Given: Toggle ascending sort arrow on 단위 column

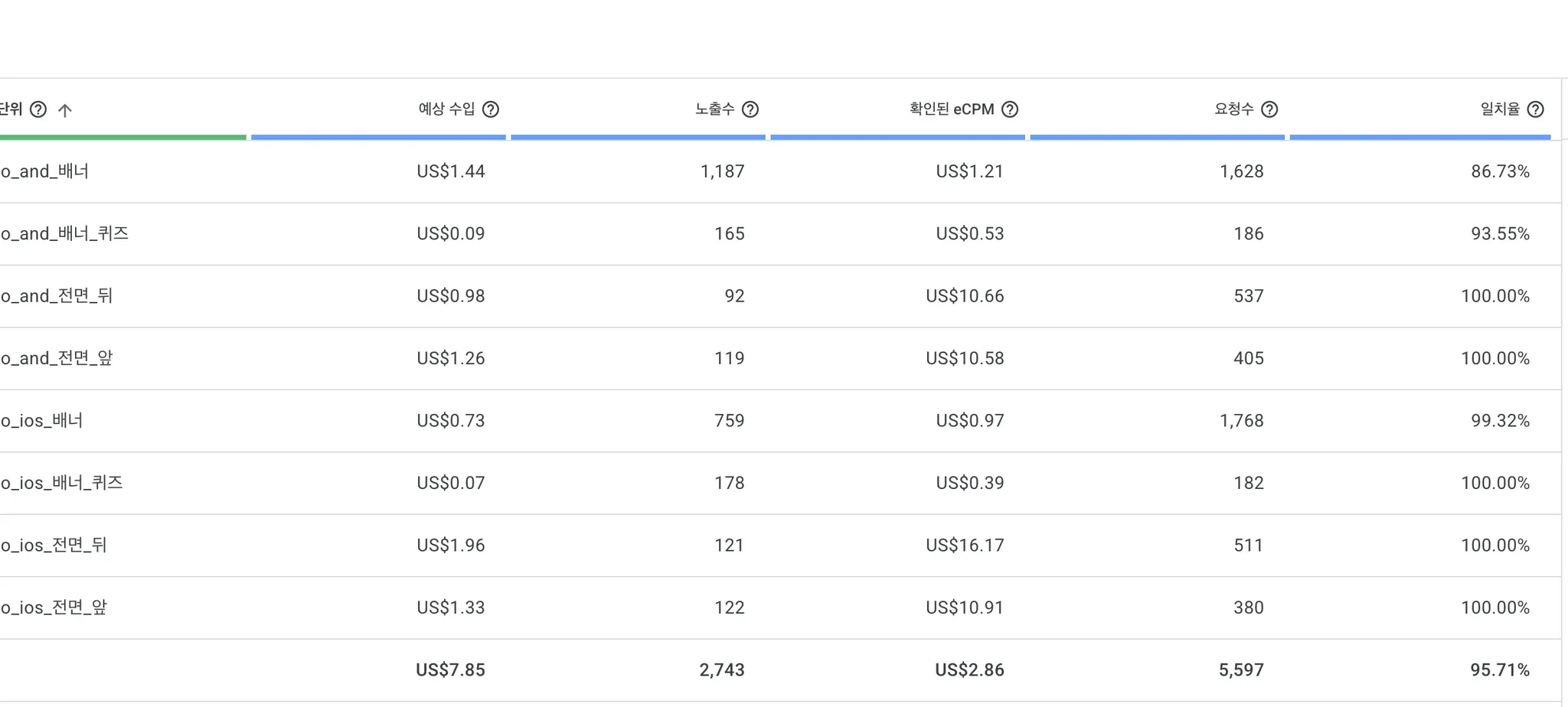Looking at the screenshot, I should 65,110.
